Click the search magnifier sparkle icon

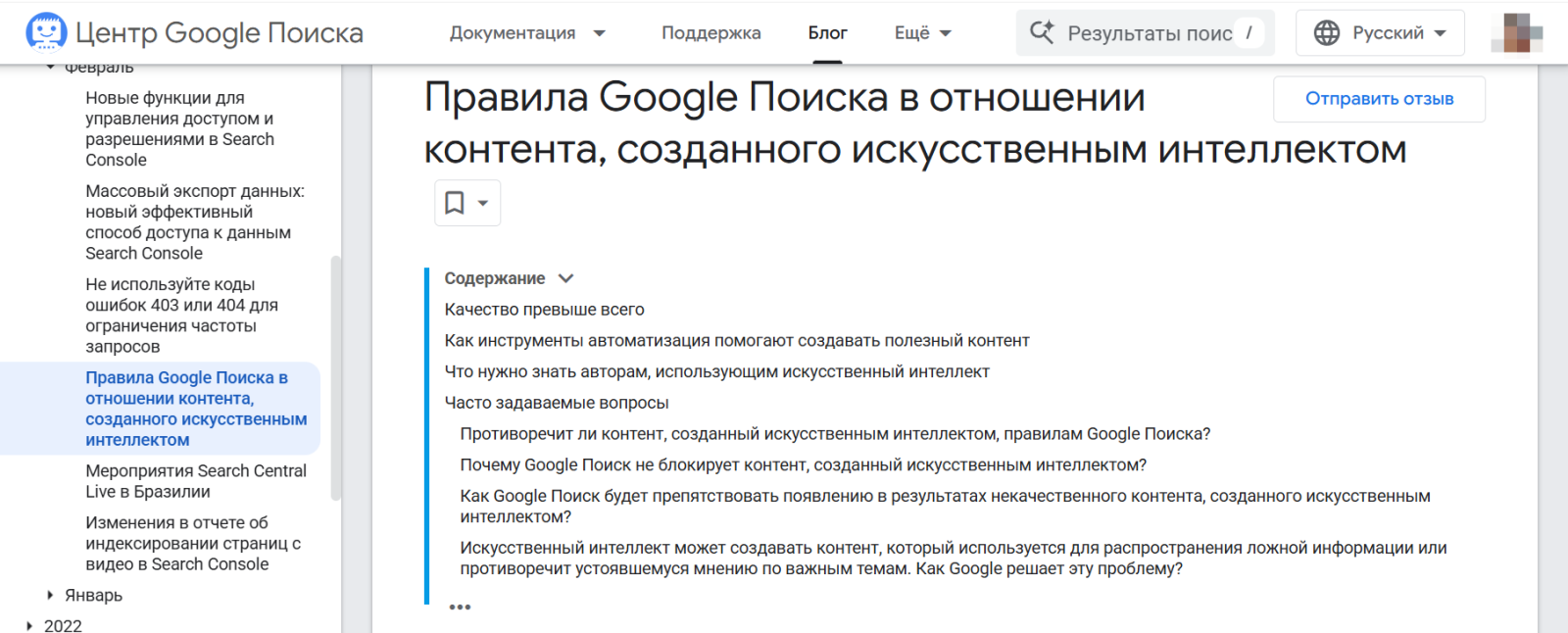point(1042,32)
